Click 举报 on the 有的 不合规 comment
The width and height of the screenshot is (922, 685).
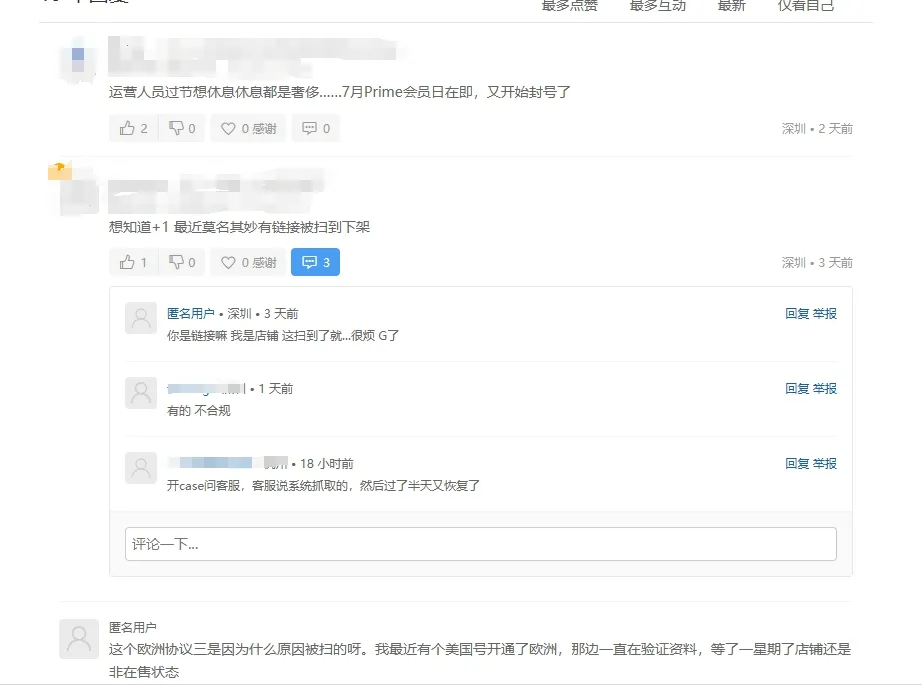[824, 389]
